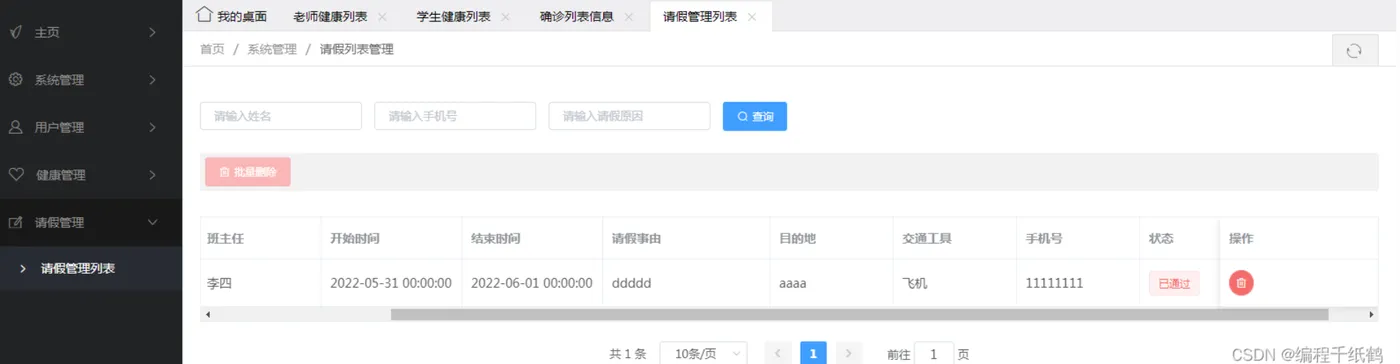This screenshot has height=364, width=1400.
Task: Delete the 李四 row with trash icon
Action: (1241, 283)
